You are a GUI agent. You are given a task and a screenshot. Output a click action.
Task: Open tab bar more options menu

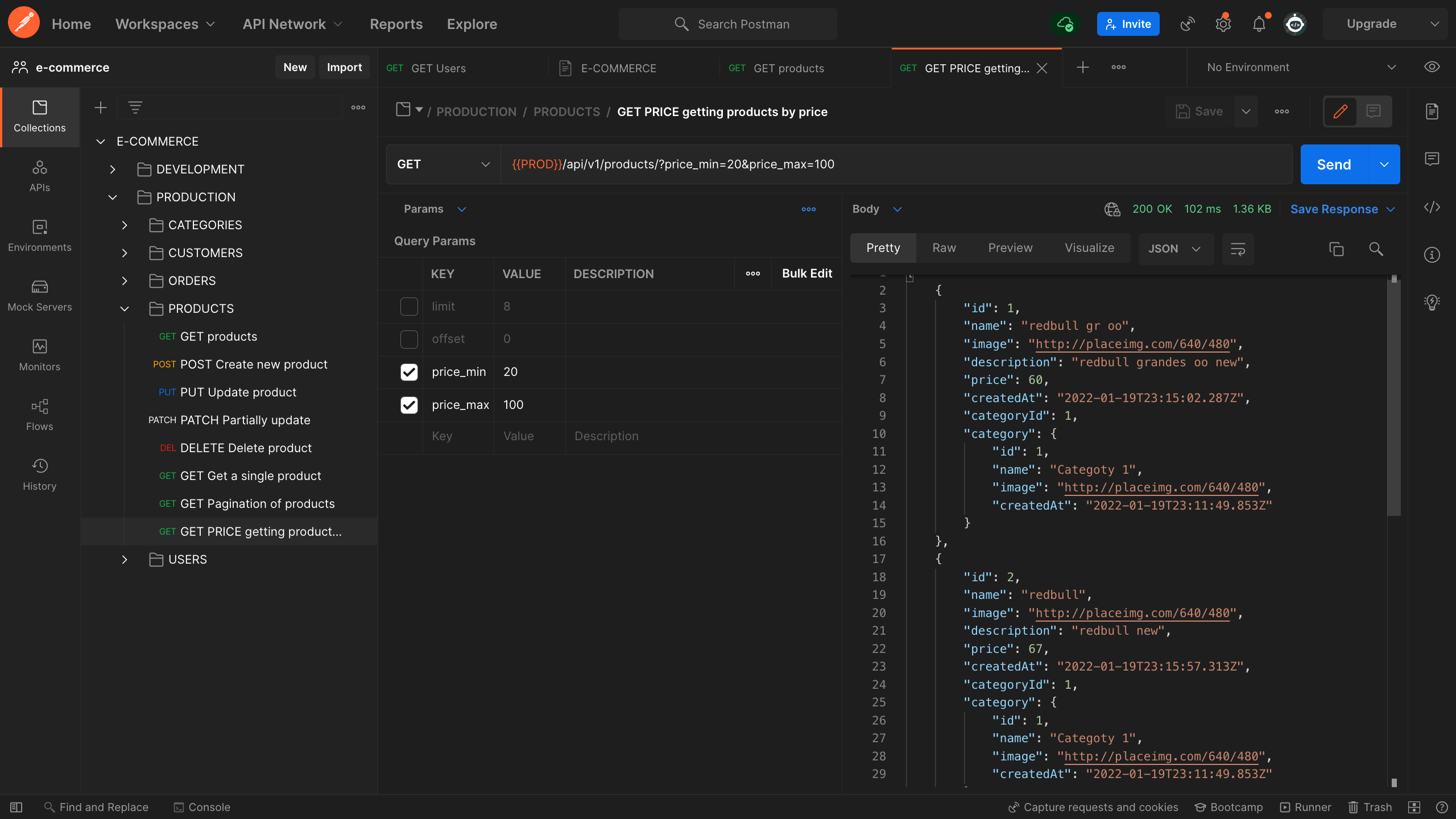pos(1119,68)
